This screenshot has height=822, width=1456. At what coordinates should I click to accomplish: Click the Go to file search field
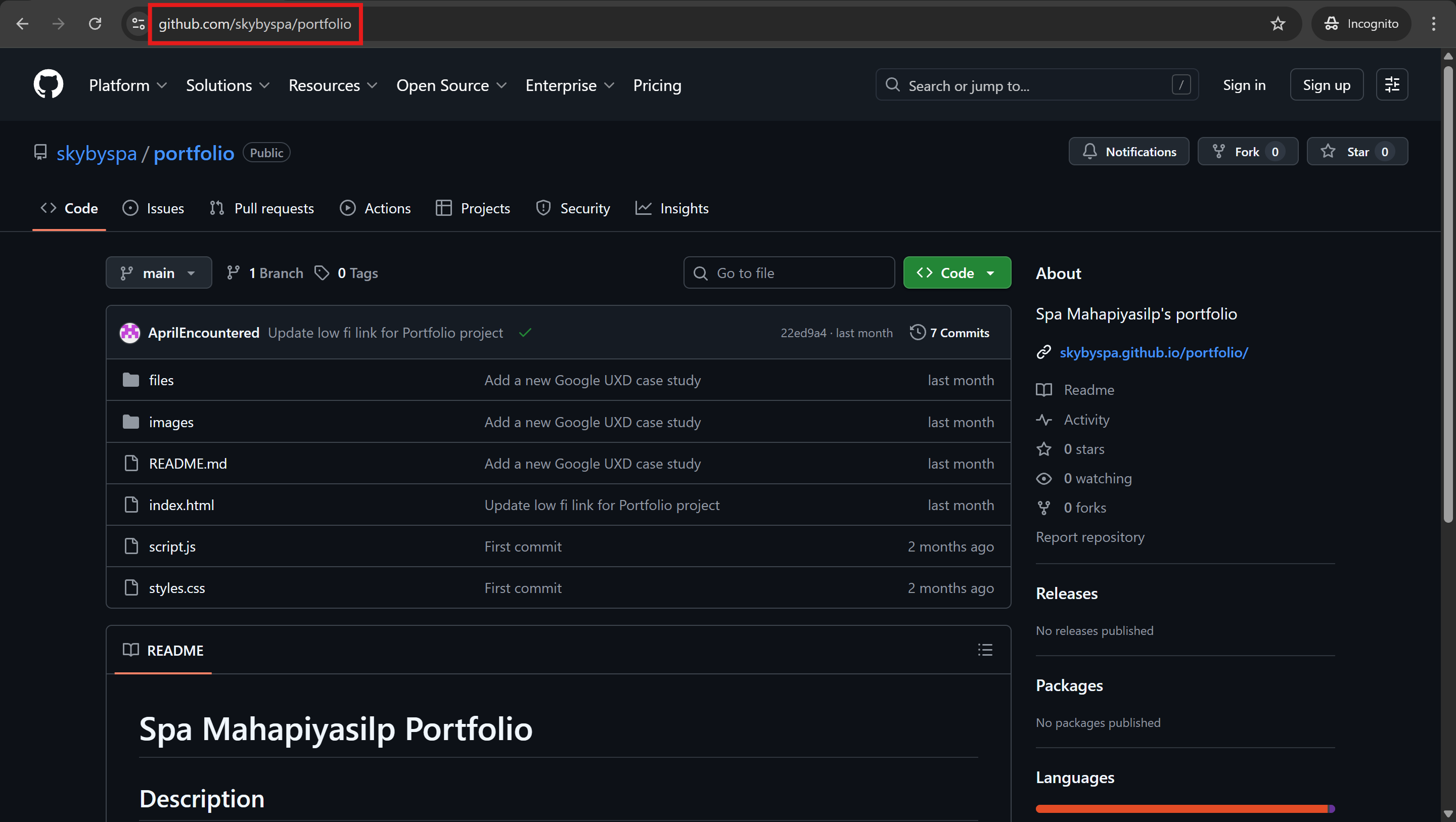[789, 272]
